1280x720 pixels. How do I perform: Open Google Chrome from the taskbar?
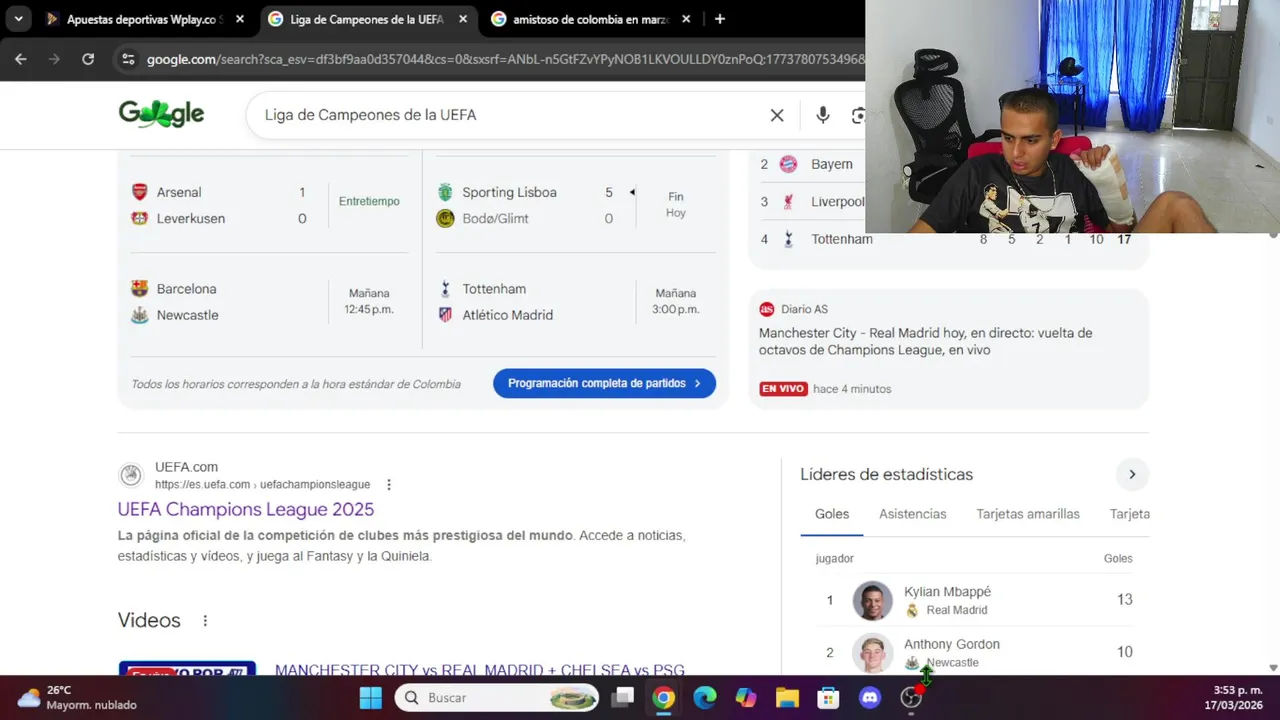pos(664,698)
